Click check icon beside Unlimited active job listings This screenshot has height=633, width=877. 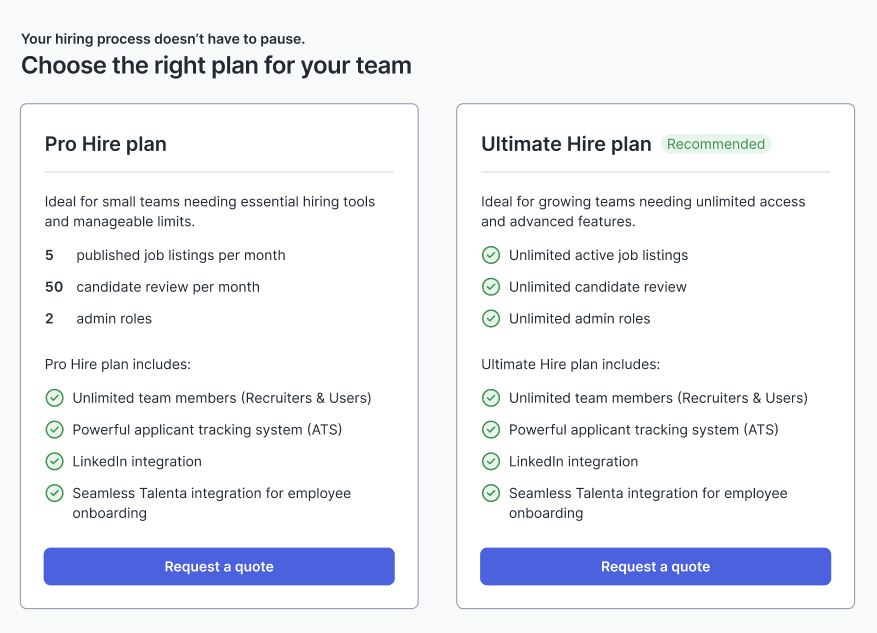point(491,255)
